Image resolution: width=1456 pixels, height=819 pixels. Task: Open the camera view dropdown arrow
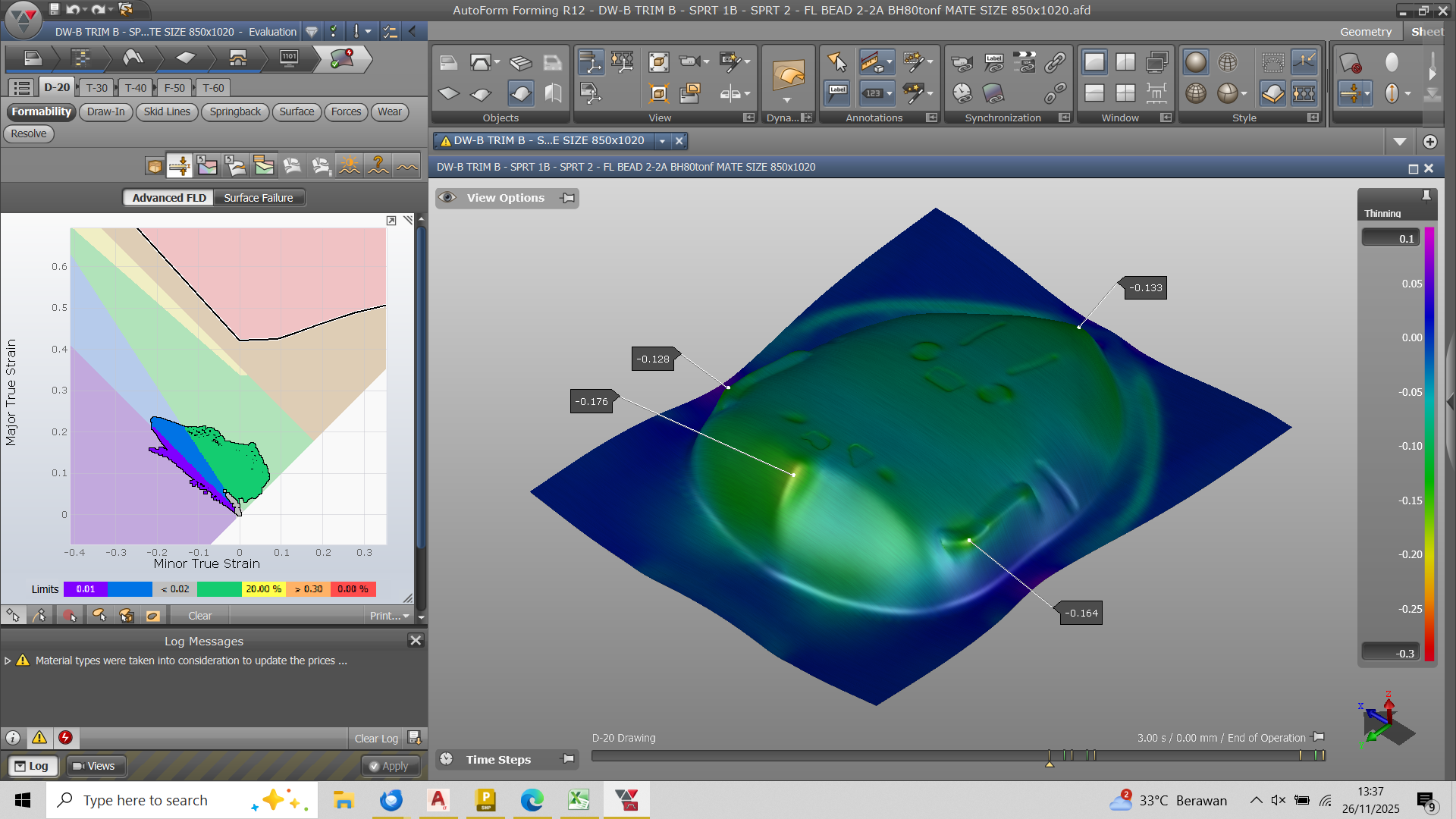tap(707, 62)
